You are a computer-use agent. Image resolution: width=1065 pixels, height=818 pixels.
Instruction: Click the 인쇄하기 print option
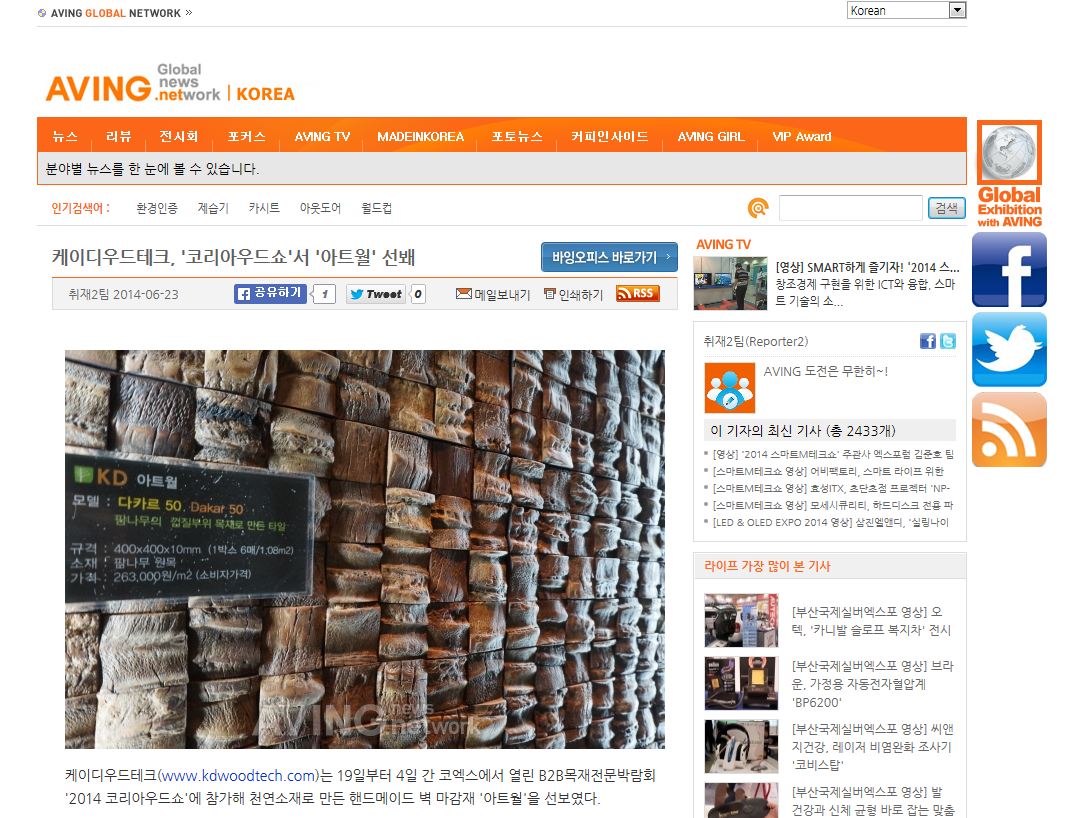[573, 295]
